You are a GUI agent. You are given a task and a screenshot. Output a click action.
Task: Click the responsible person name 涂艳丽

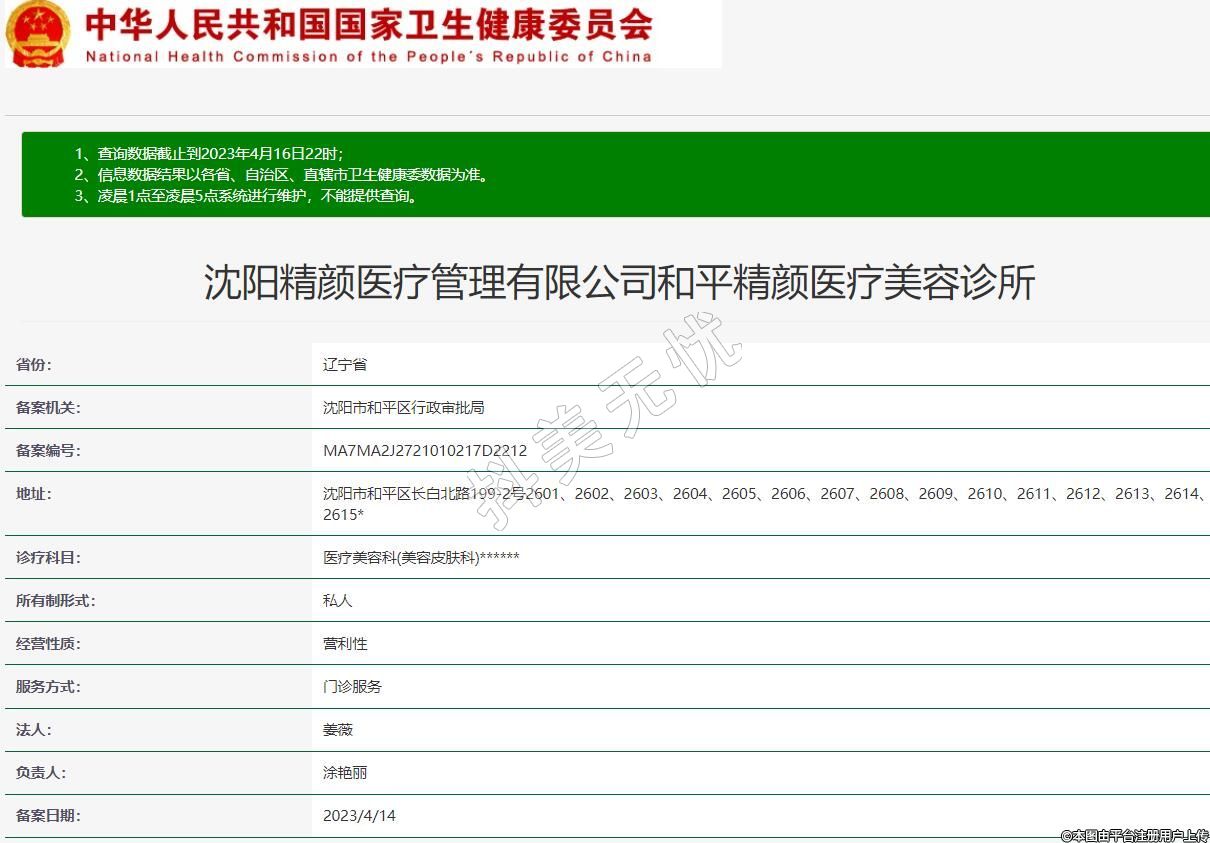(344, 772)
